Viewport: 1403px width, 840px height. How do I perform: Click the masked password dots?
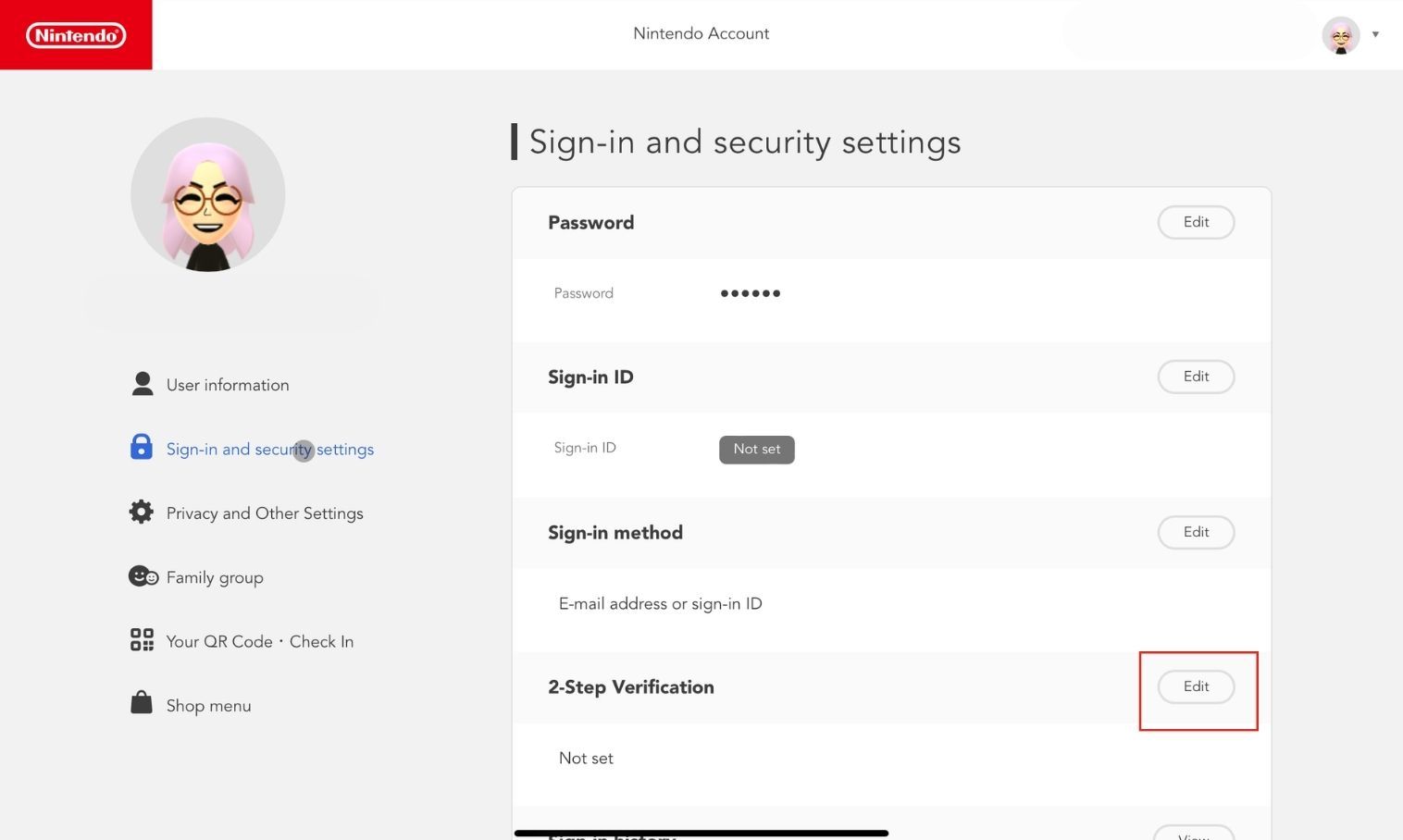(x=751, y=293)
